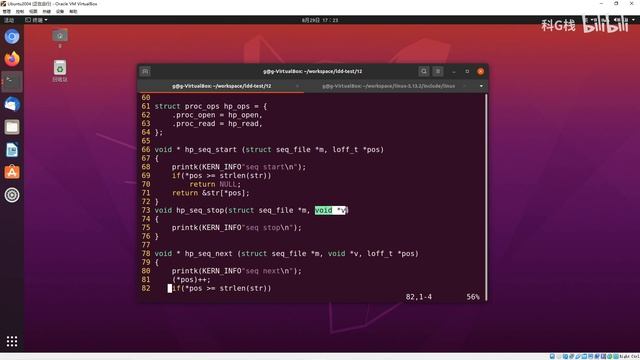
Task: Click "return &str[*pos];" on line 71
Action: coord(211,193)
